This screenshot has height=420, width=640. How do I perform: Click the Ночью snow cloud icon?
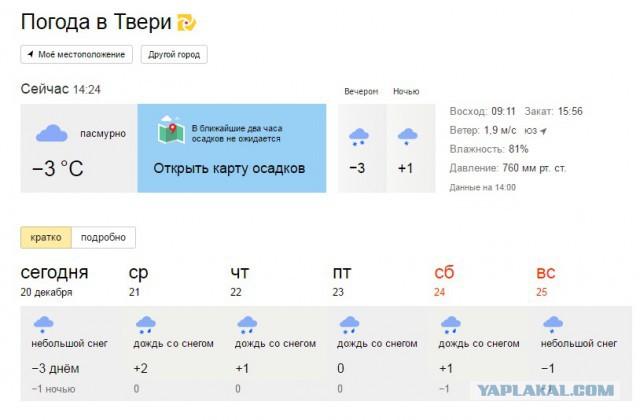coord(407,137)
